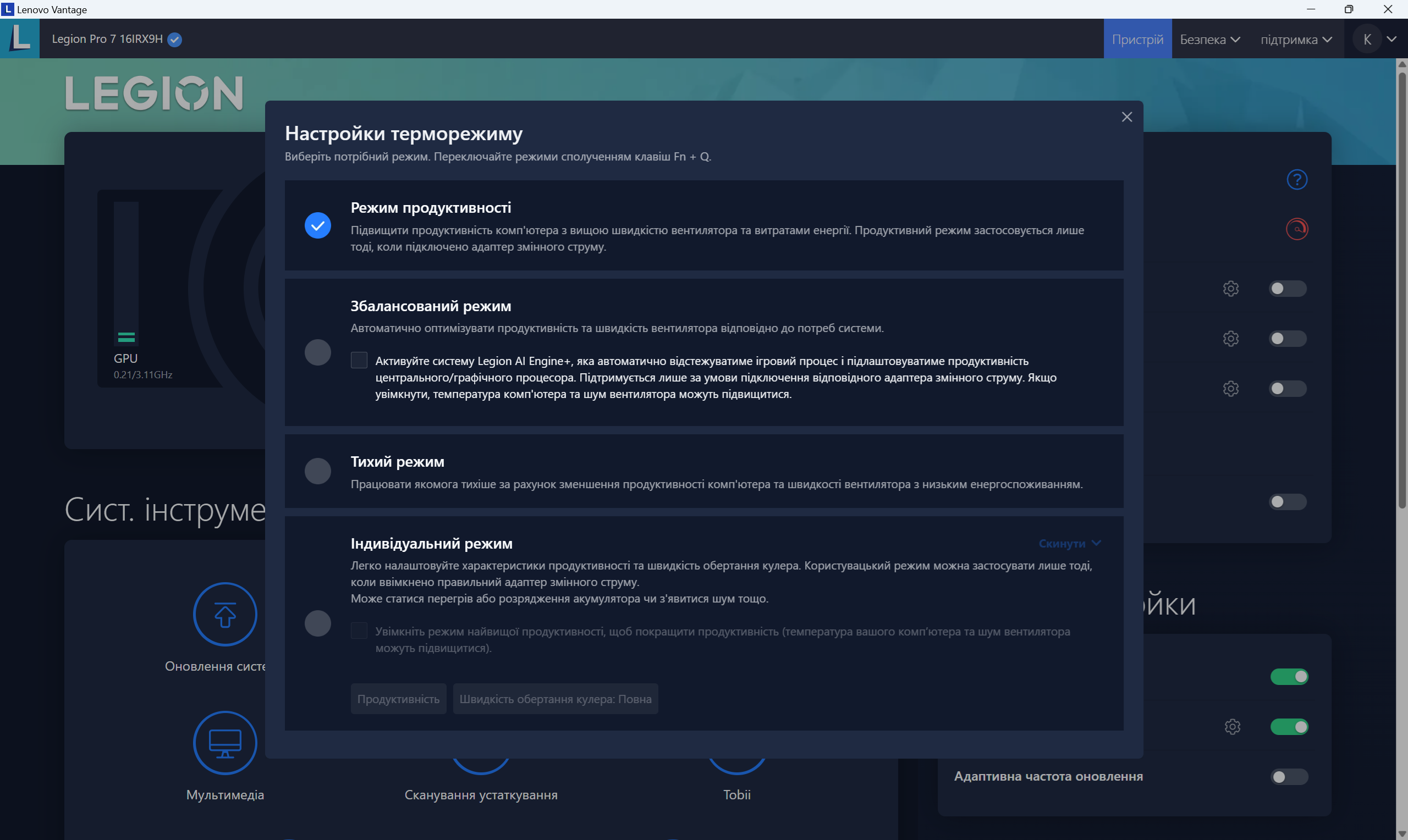Screen dimensions: 1408x840
Task: Expand the Скинути reset dropdown
Action: point(1069,543)
